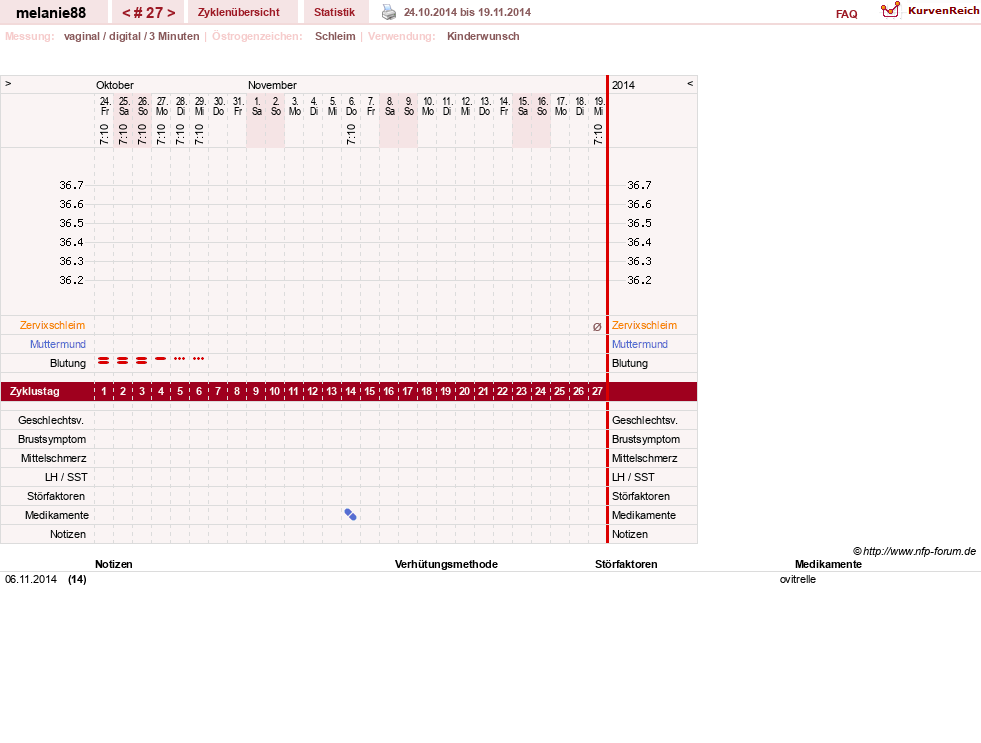
Task: Go to previous cycle with left arrow beside #27
Action: (x=126, y=13)
